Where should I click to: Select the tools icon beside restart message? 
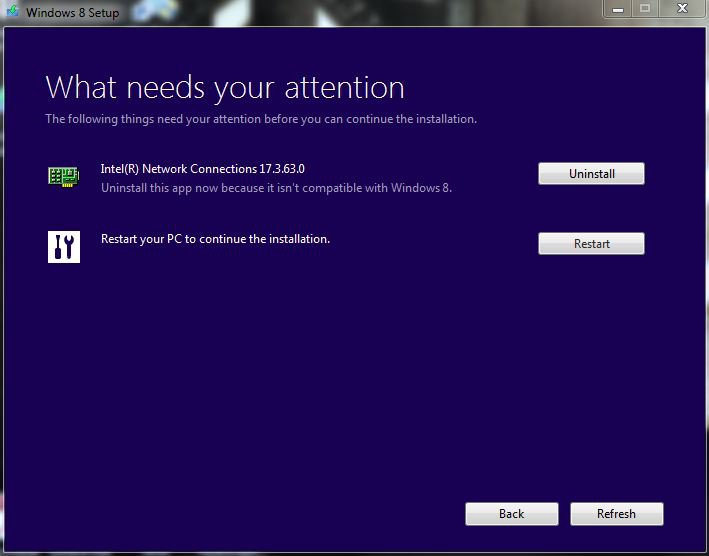[x=64, y=247]
